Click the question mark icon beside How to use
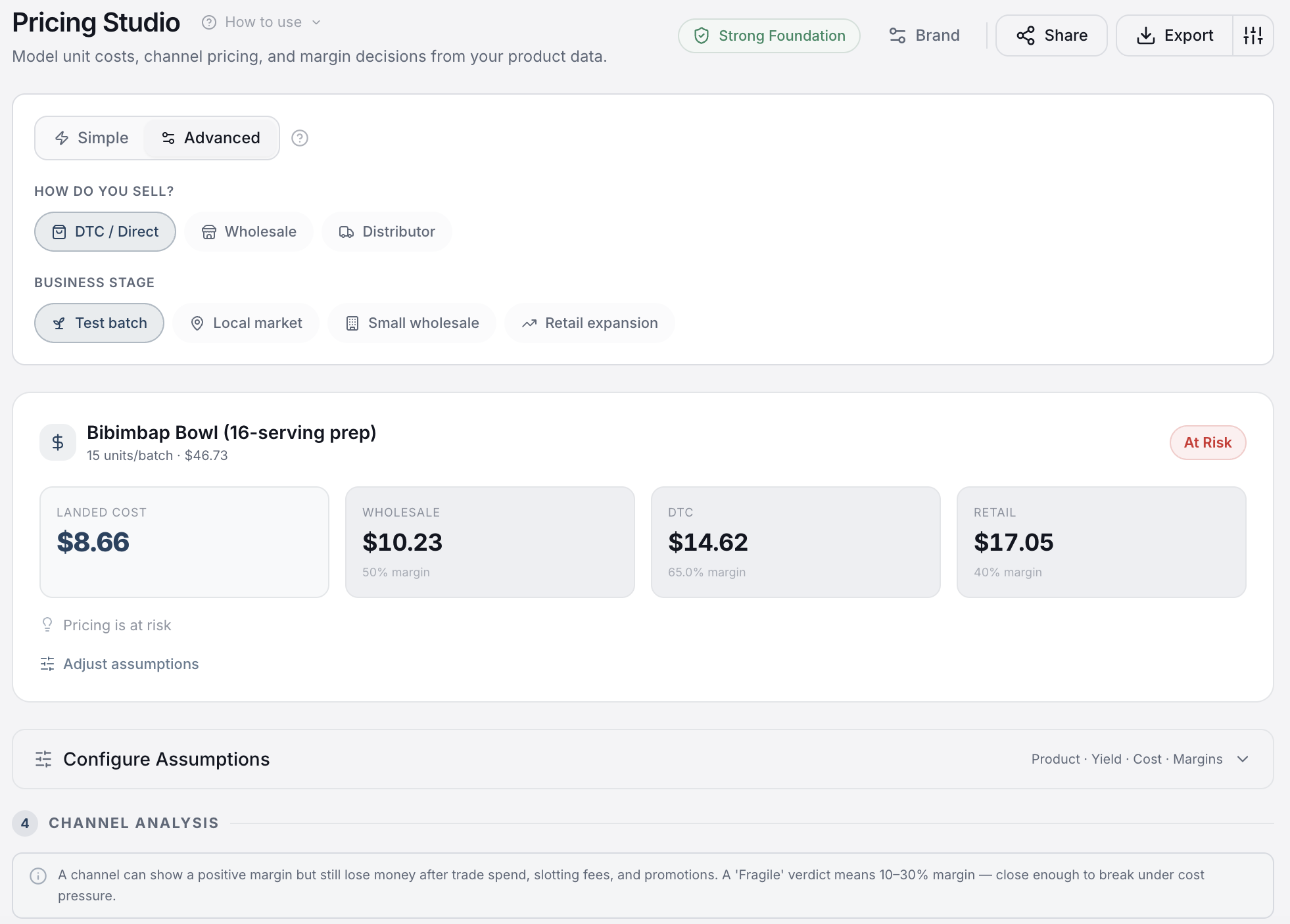This screenshot has width=1290, height=924. [209, 22]
